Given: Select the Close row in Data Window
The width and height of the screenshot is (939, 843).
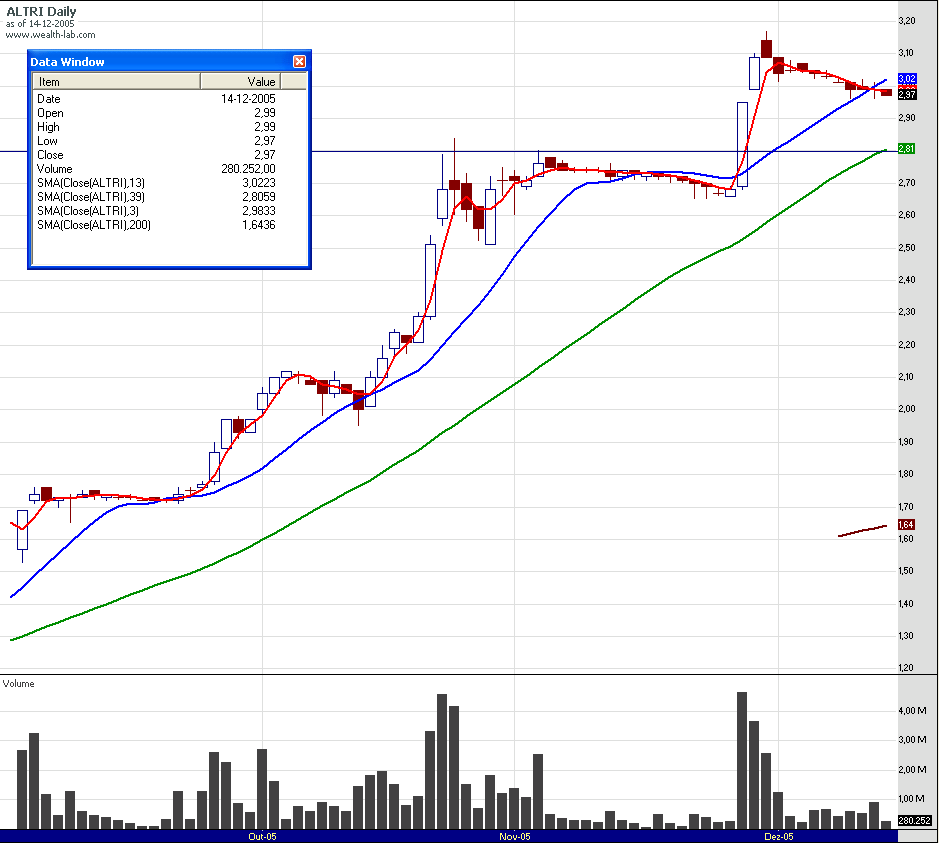Looking at the screenshot, I should pyautogui.click(x=157, y=155).
